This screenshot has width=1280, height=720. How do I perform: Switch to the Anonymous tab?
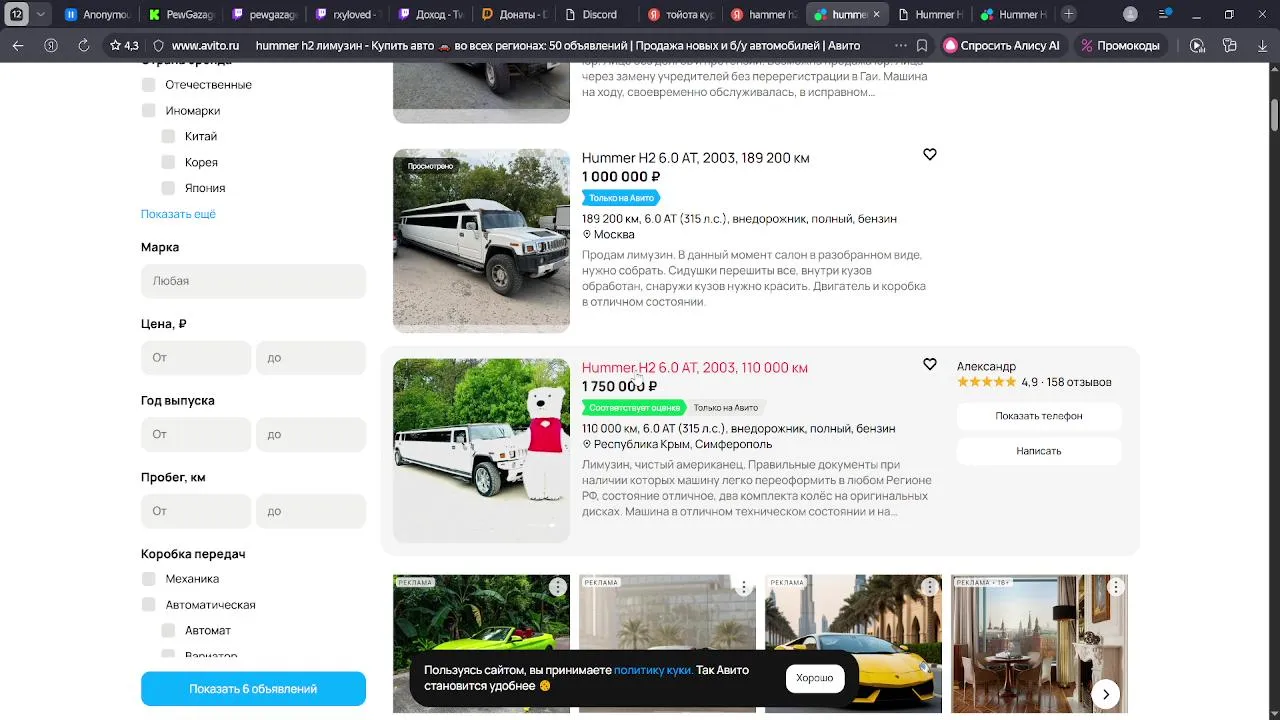98,15
